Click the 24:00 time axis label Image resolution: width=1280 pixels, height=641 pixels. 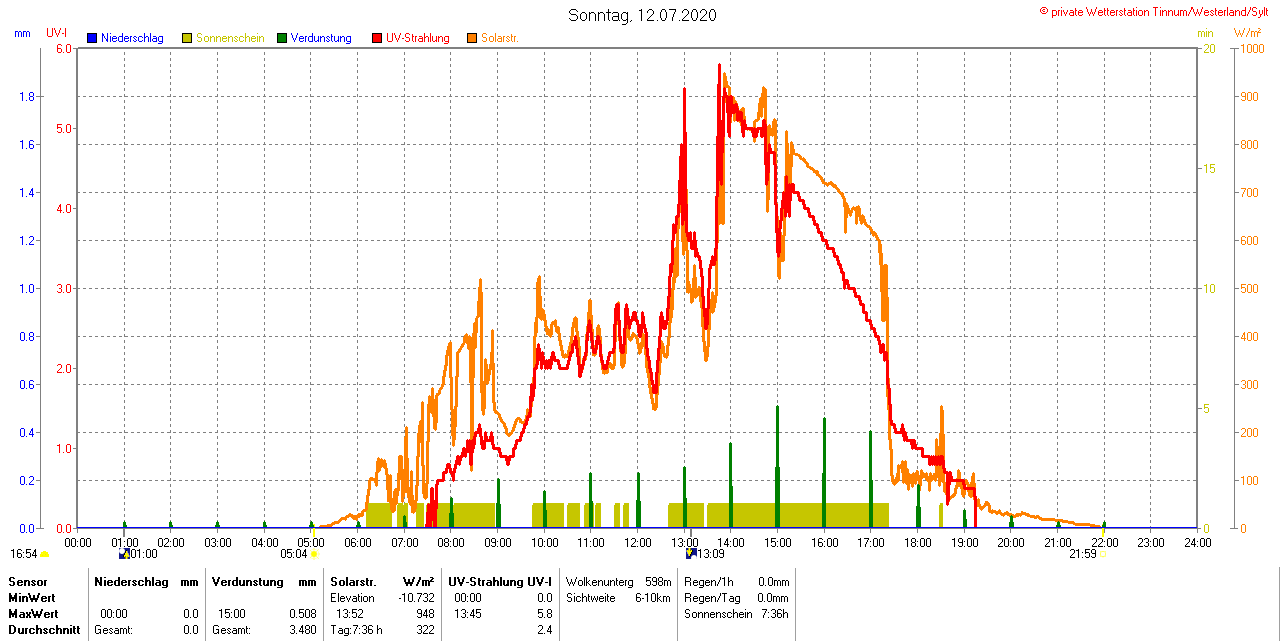pos(1197,543)
